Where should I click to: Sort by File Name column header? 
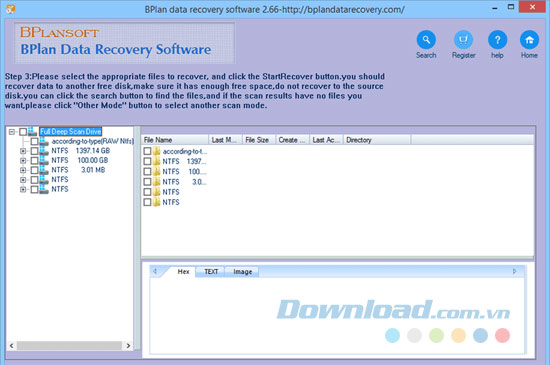coord(175,140)
